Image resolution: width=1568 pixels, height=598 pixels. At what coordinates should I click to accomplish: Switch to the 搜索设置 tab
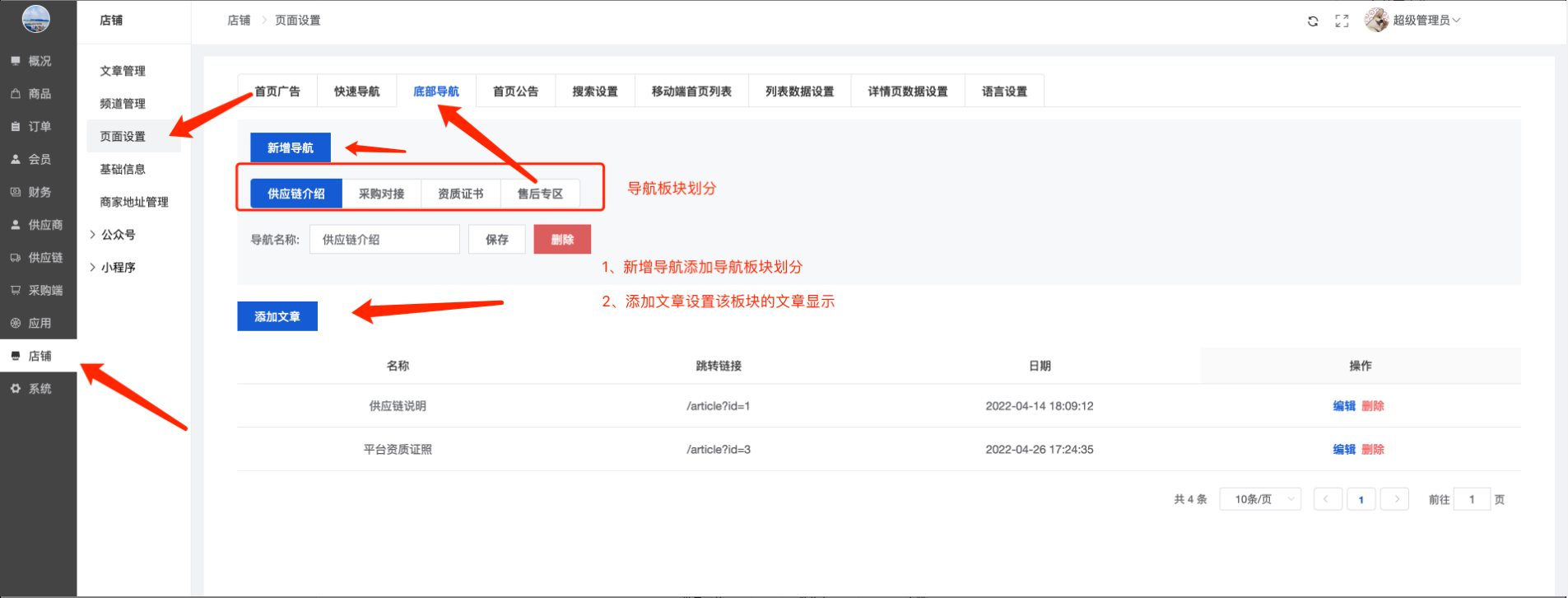(x=594, y=91)
